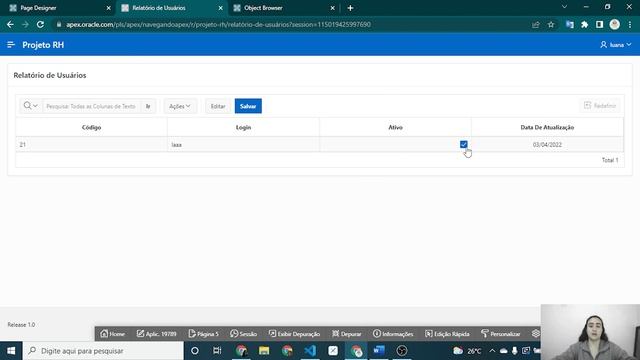This screenshot has height=360, width=640.
Task: Click the Redefinir reset button
Action: tap(600, 106)
